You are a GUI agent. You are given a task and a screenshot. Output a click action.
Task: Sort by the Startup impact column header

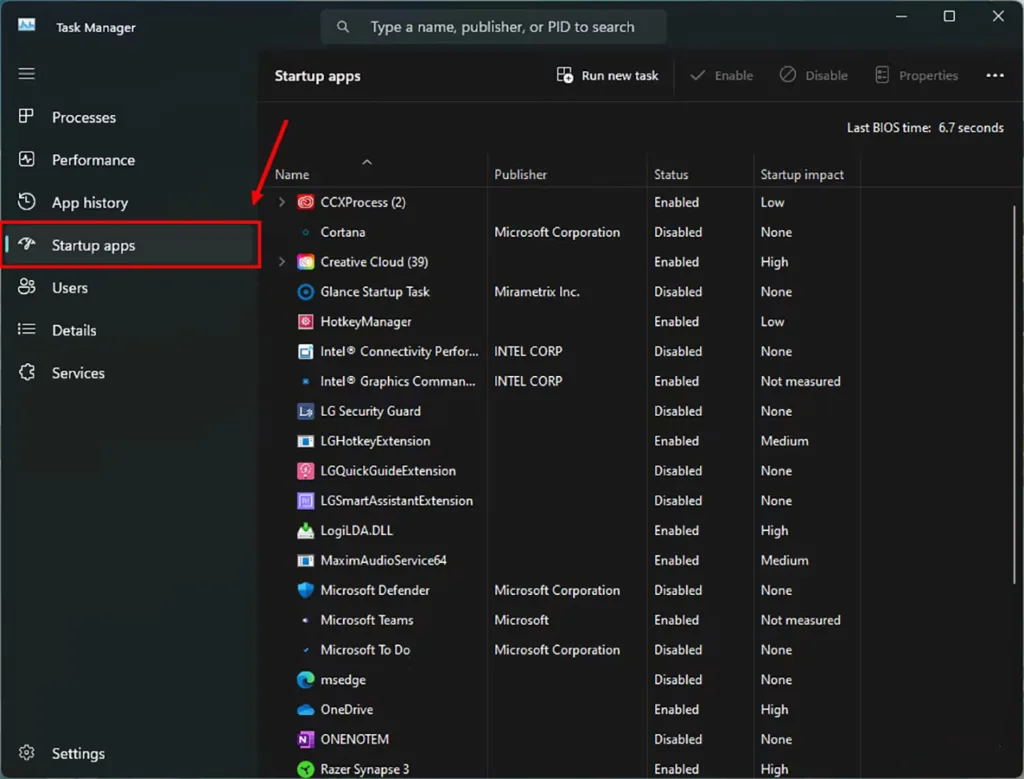pyautogui.click(x=801, y=174)
